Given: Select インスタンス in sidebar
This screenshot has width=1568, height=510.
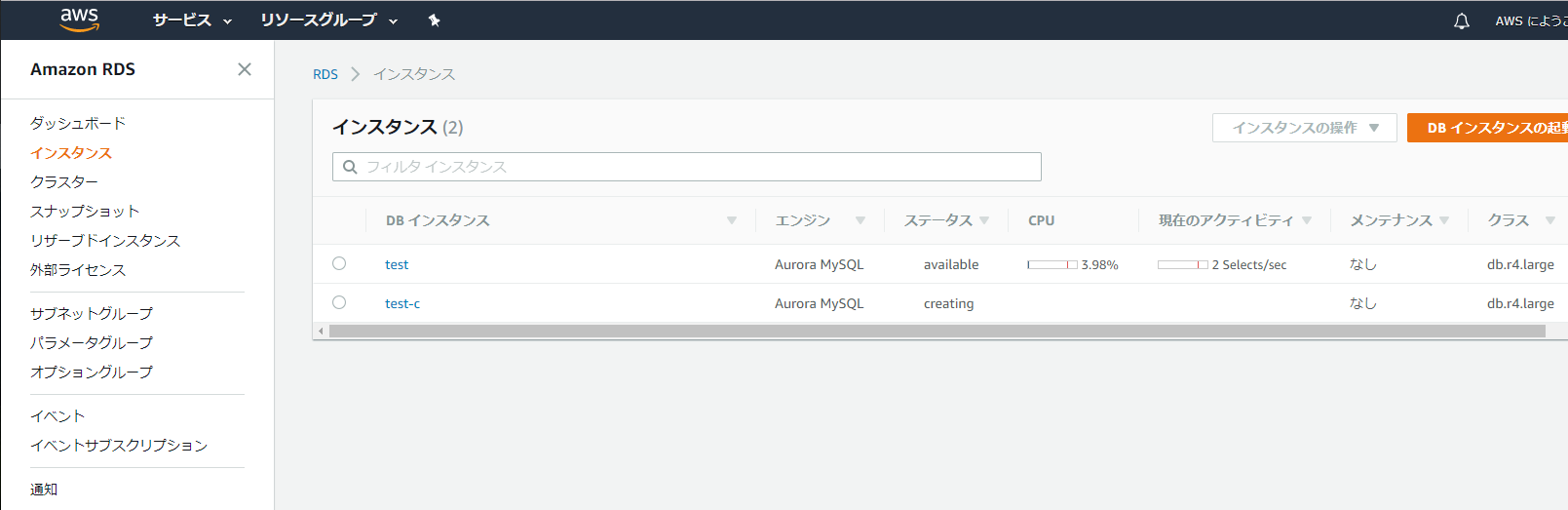Looking at the screenshot, I should point(71,153).
